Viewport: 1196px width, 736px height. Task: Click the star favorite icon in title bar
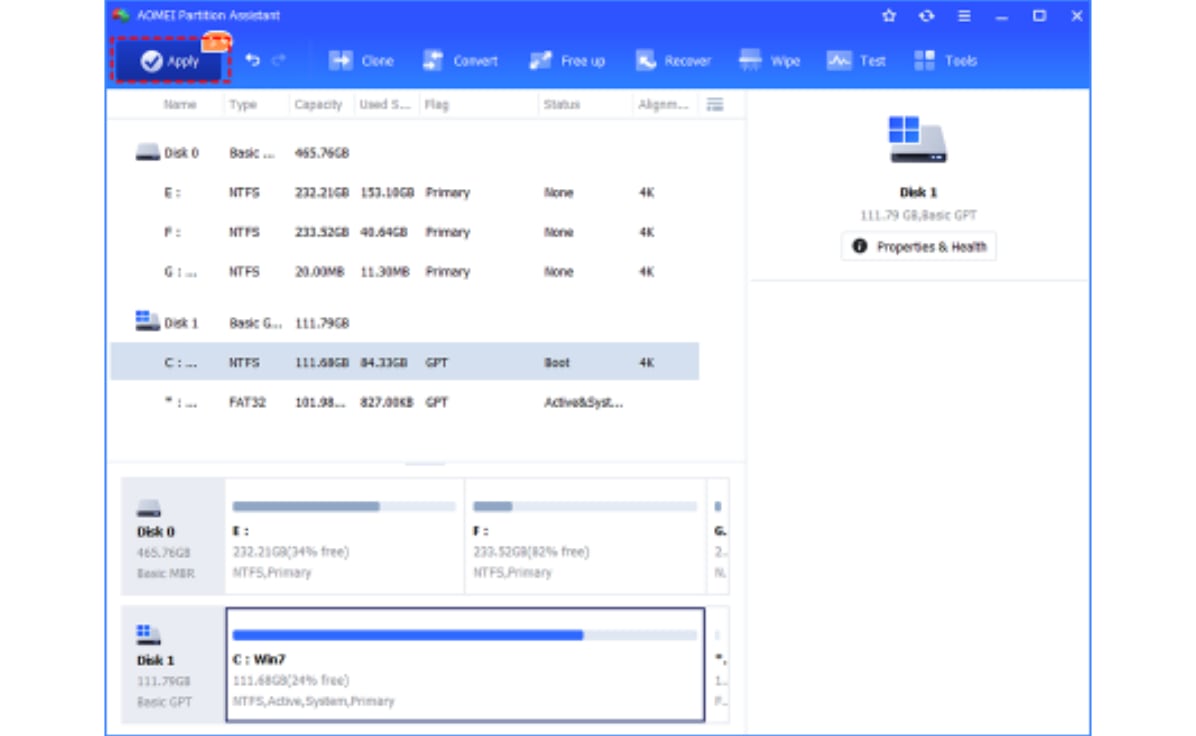pos(889,15)
